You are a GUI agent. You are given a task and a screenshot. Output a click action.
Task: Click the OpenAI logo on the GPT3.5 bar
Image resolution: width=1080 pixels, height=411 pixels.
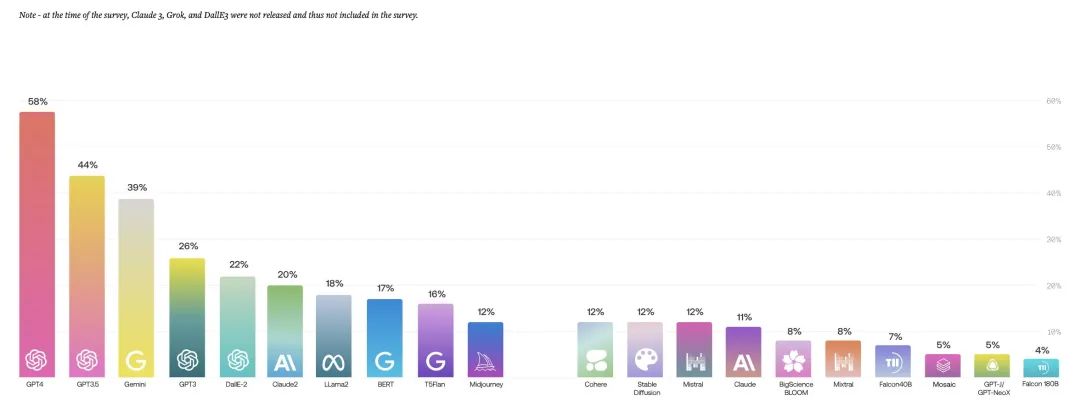coord(87,359)
